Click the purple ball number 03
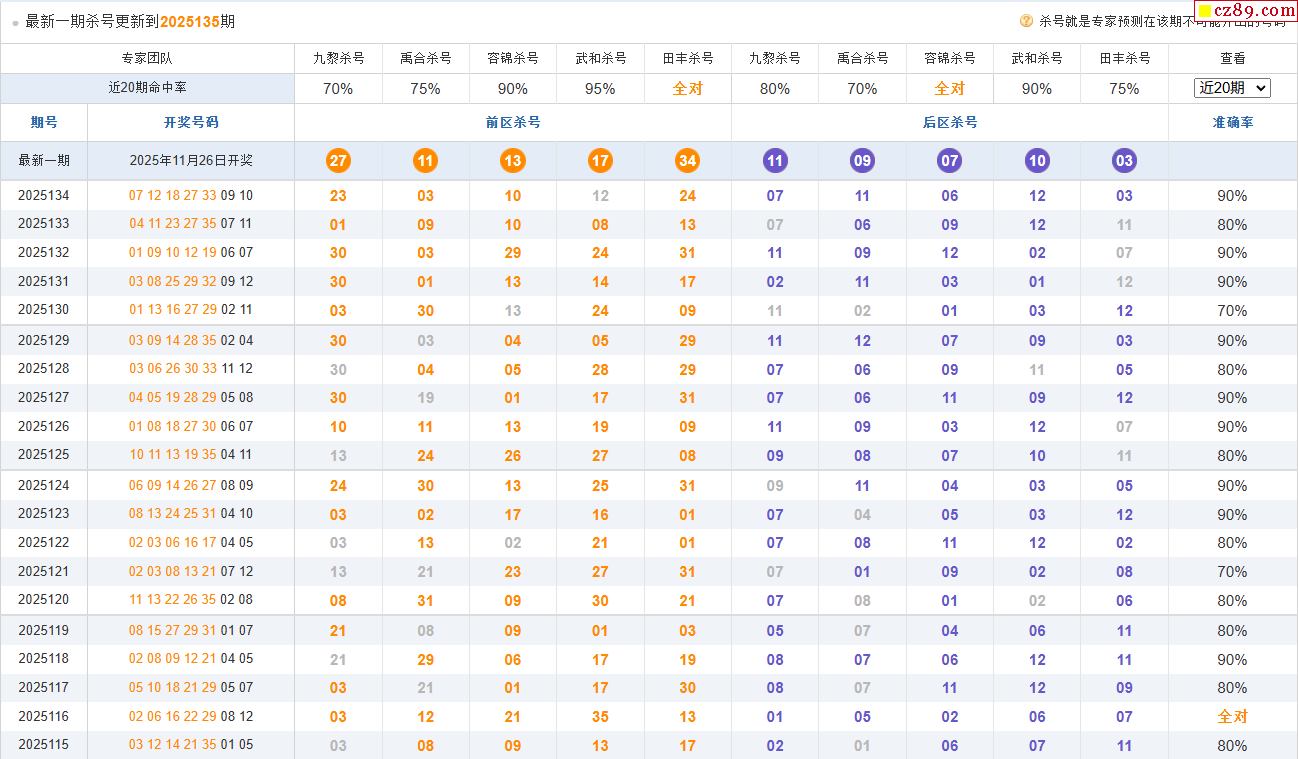The width and height of the screenshot is (1298, 759). 1124,161
